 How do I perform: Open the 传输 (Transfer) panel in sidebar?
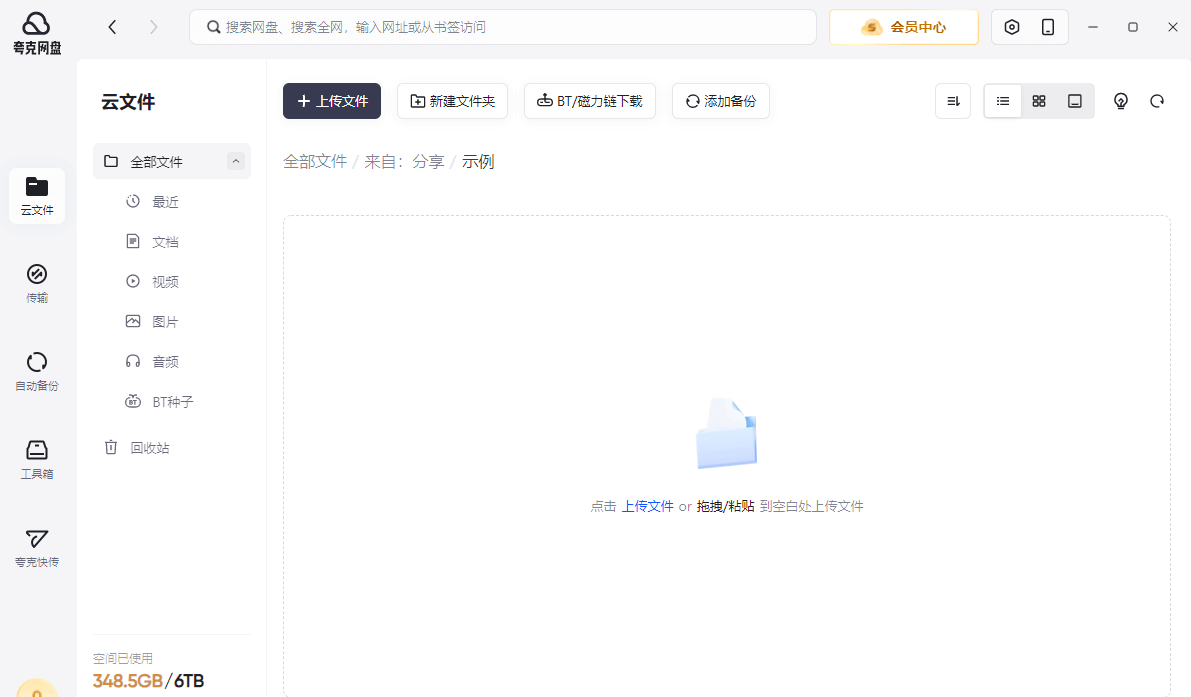[36, 283]
